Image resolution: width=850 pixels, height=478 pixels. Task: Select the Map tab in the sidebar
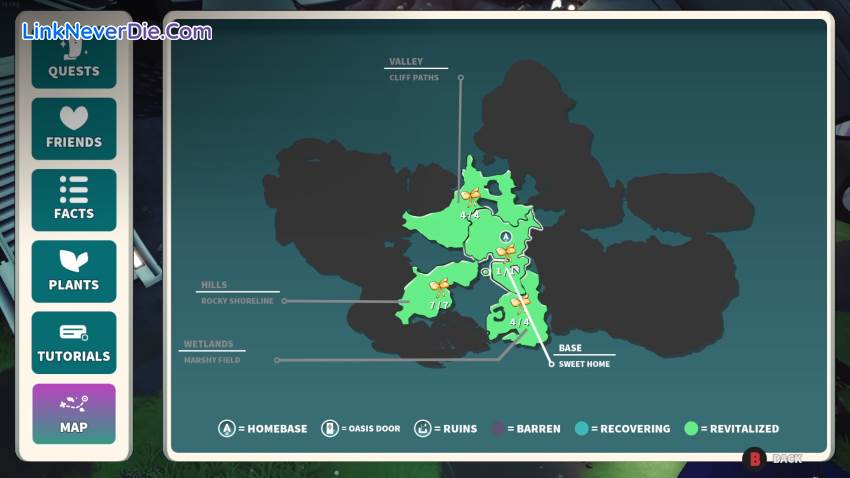pyautogui.click(x=74, y=414)
